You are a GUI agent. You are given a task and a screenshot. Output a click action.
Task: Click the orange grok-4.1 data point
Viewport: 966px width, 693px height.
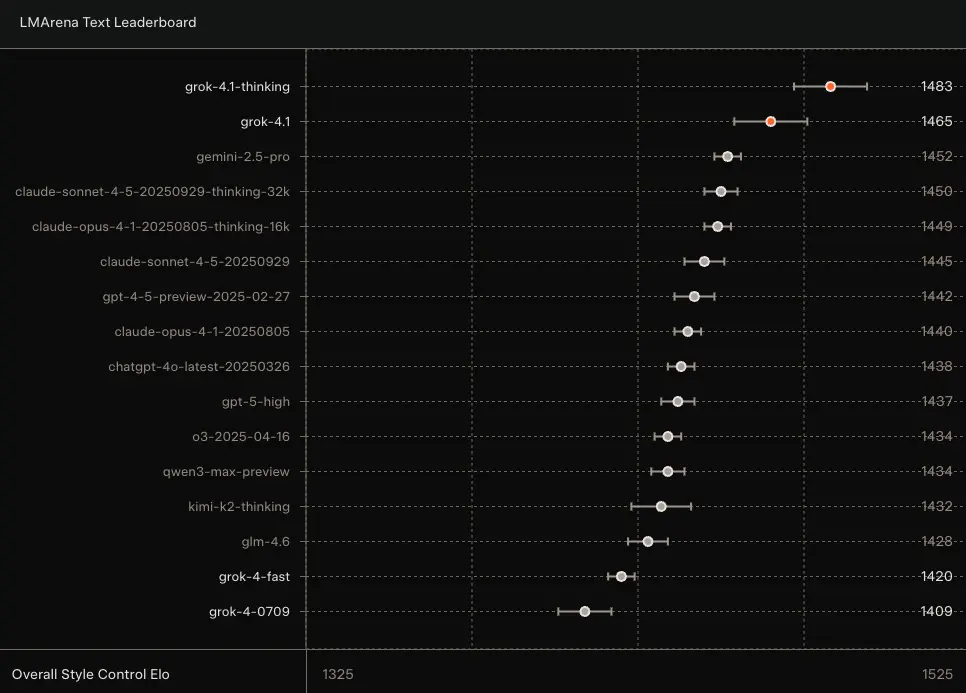pos(771,122)
